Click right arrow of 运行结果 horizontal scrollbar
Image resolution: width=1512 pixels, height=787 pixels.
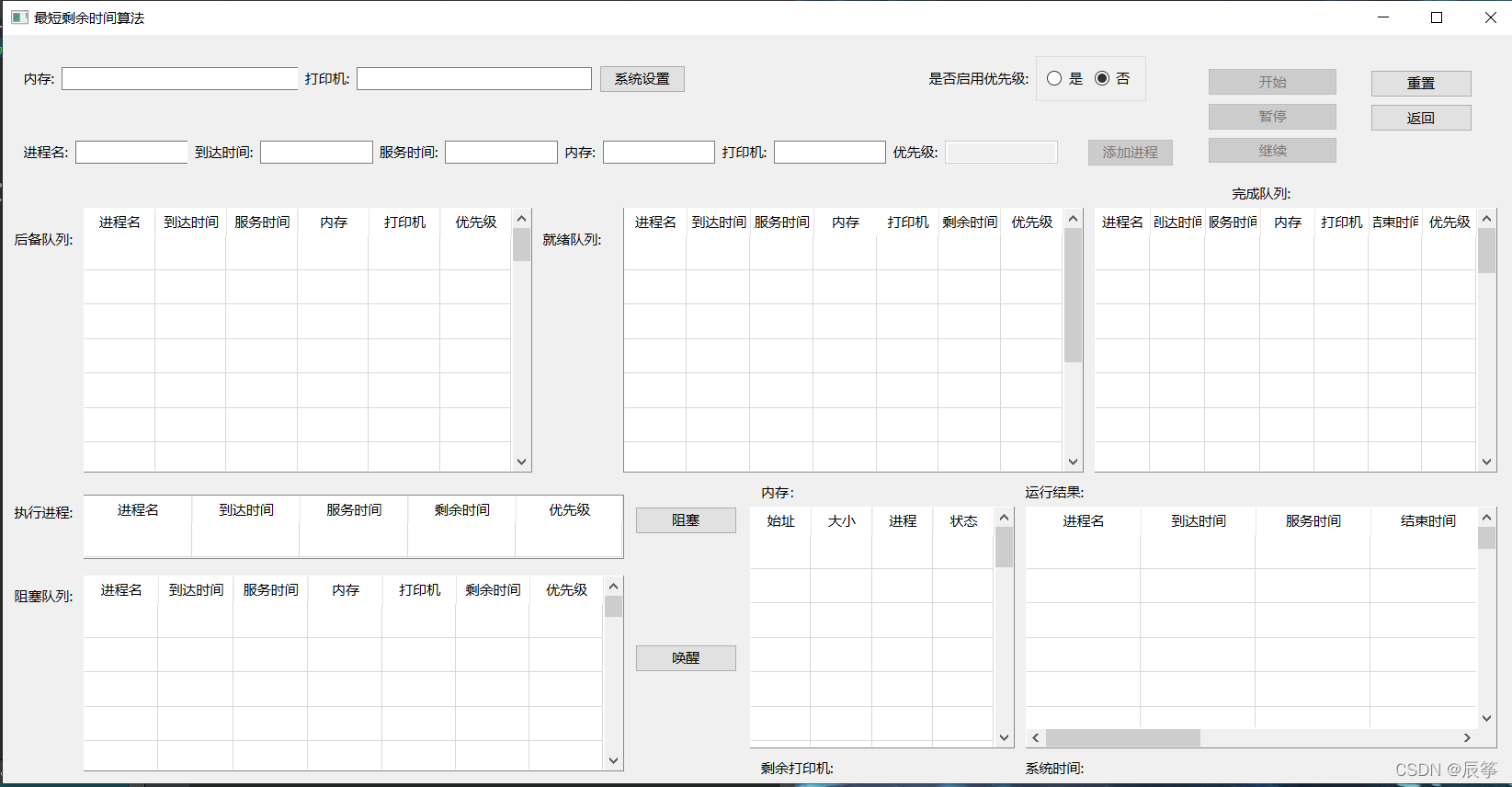[x=1467, y=738]
